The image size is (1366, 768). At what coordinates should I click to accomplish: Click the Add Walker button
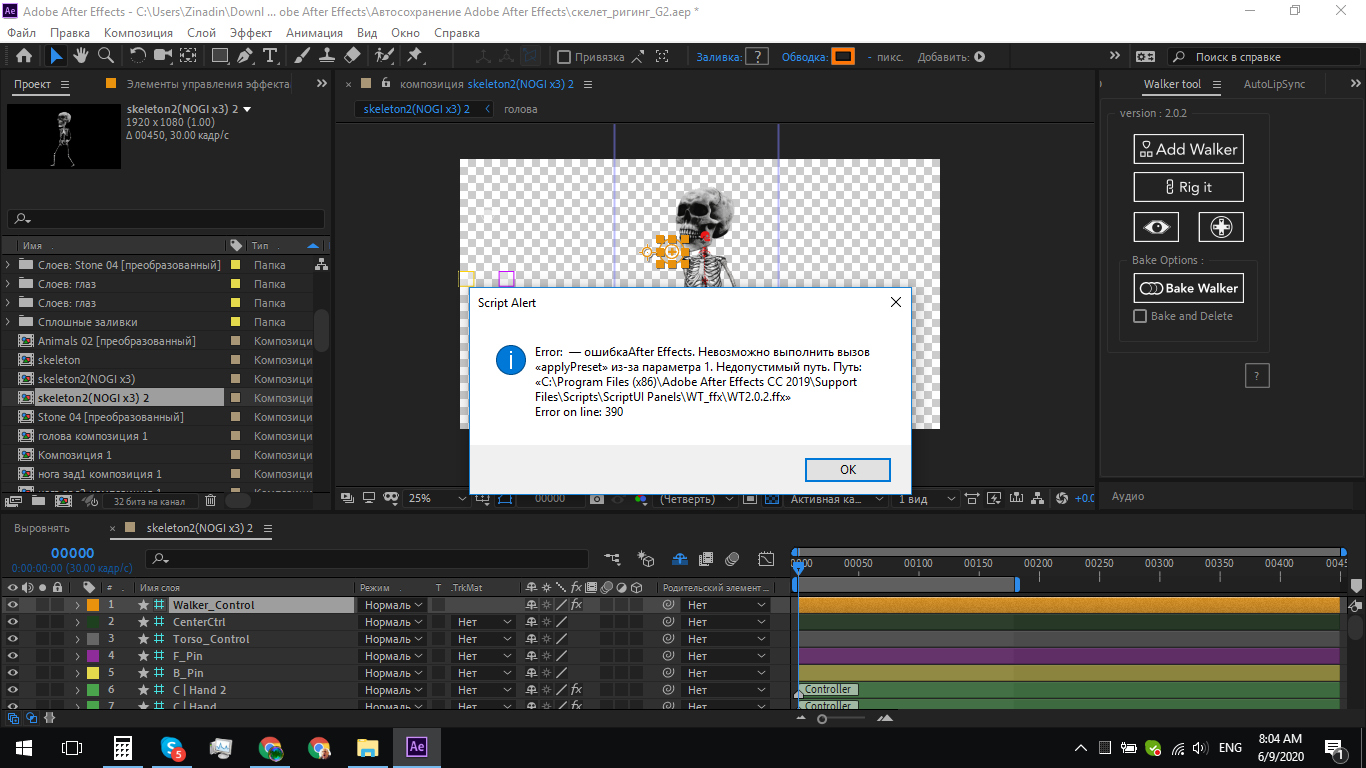(1188, 149)
